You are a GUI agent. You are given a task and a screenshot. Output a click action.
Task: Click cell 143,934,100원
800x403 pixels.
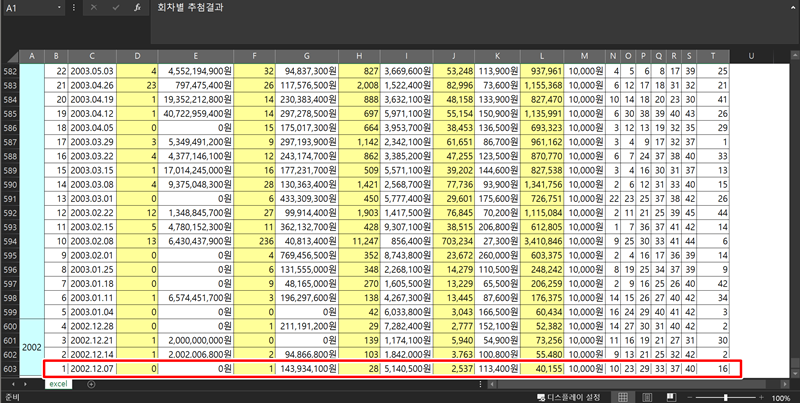[306, 368]
